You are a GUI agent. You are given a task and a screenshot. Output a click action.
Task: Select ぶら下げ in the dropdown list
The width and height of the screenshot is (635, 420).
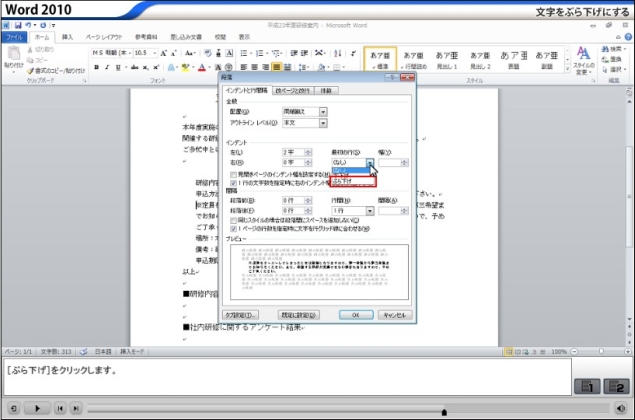coord(353,181)
